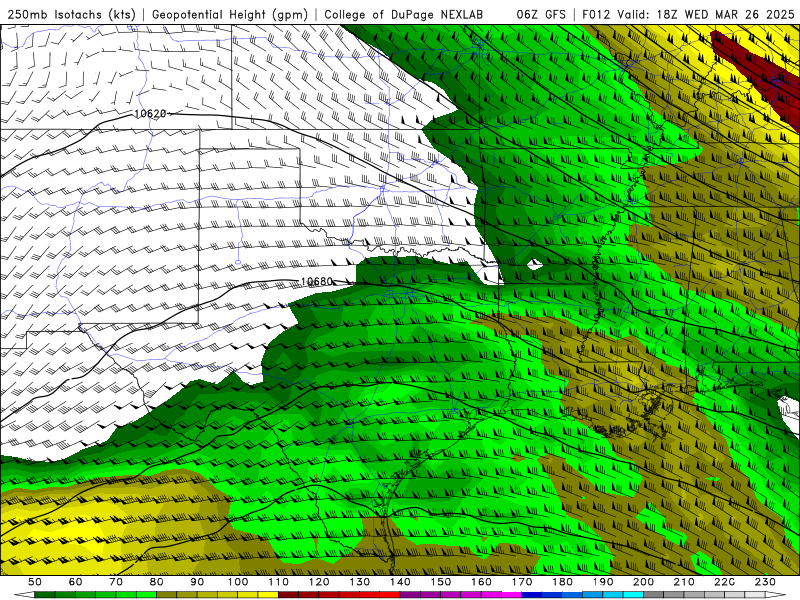
Task: Click the 110 value on the colorbar scale
Action: point(279,582)
